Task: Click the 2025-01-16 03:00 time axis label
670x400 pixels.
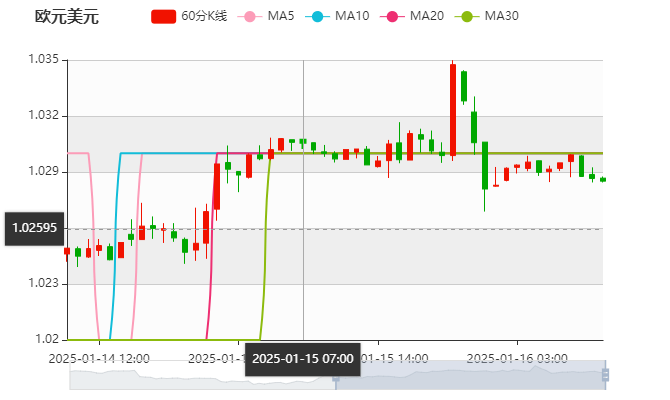Action: pos(518,357)
